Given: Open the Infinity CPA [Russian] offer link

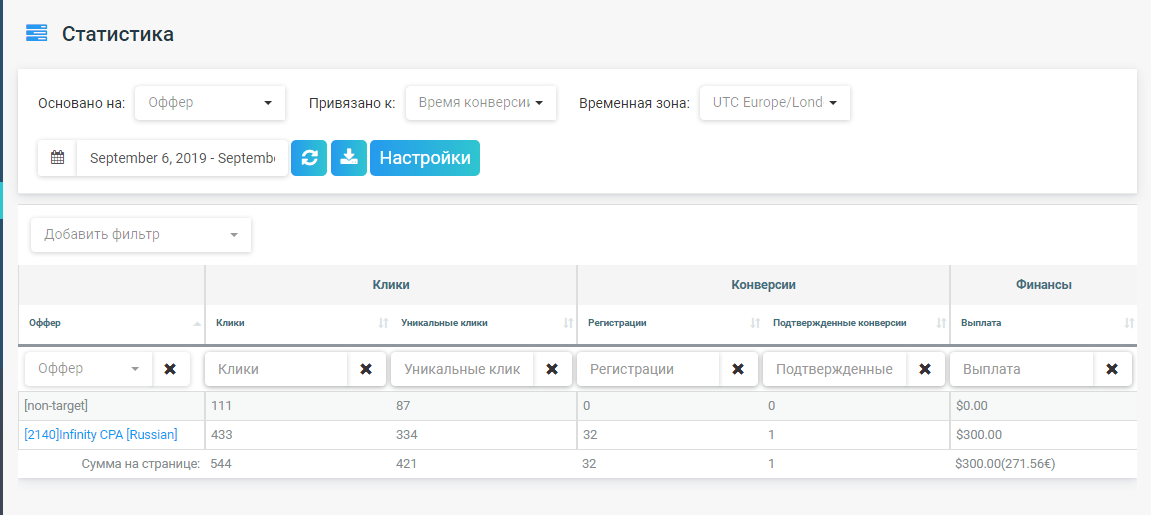Looking at the screenshot, I should click(101, 435).
